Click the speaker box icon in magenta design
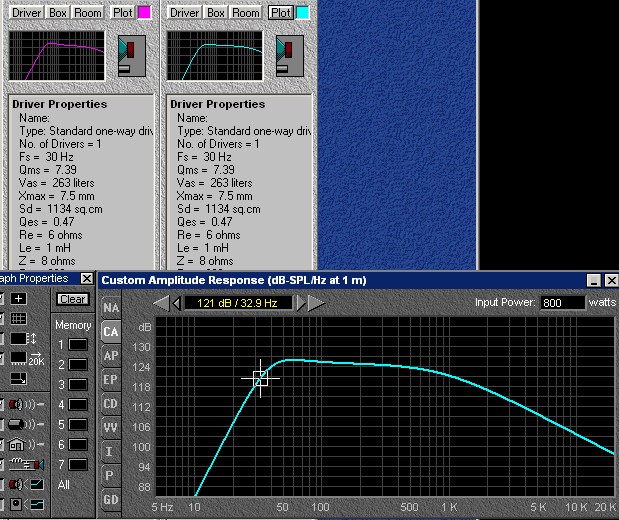The image size is (619, 520). click(x=132, y=56)
